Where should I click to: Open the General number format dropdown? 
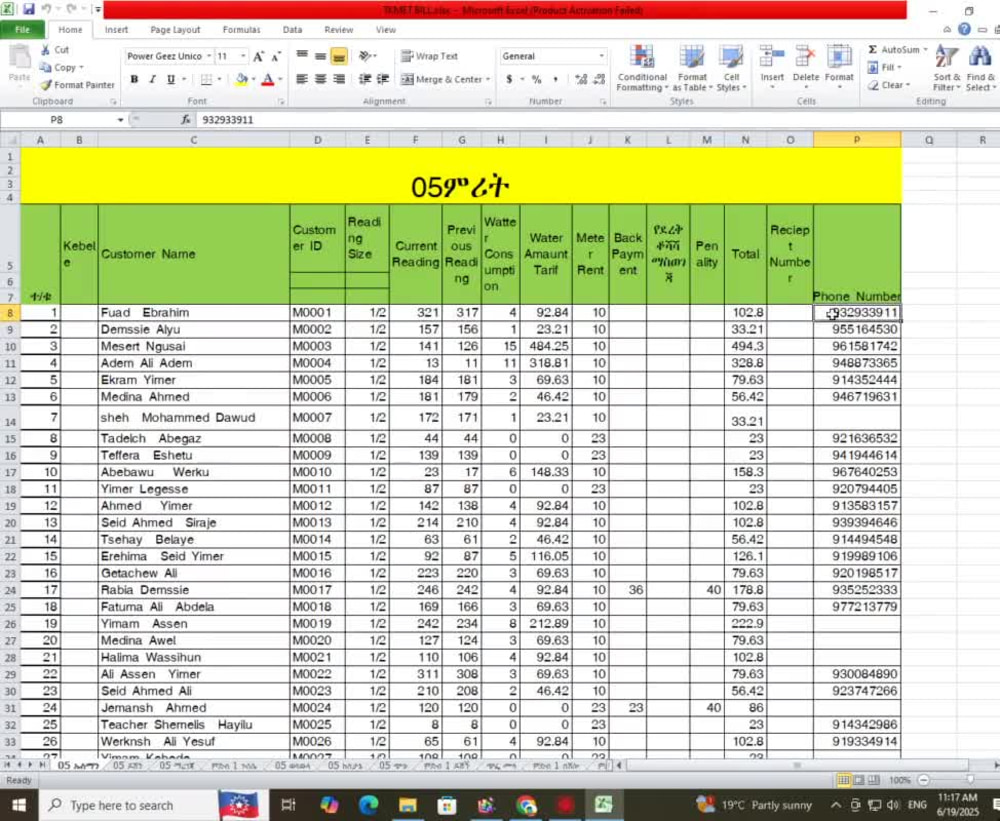pos(601,56)
